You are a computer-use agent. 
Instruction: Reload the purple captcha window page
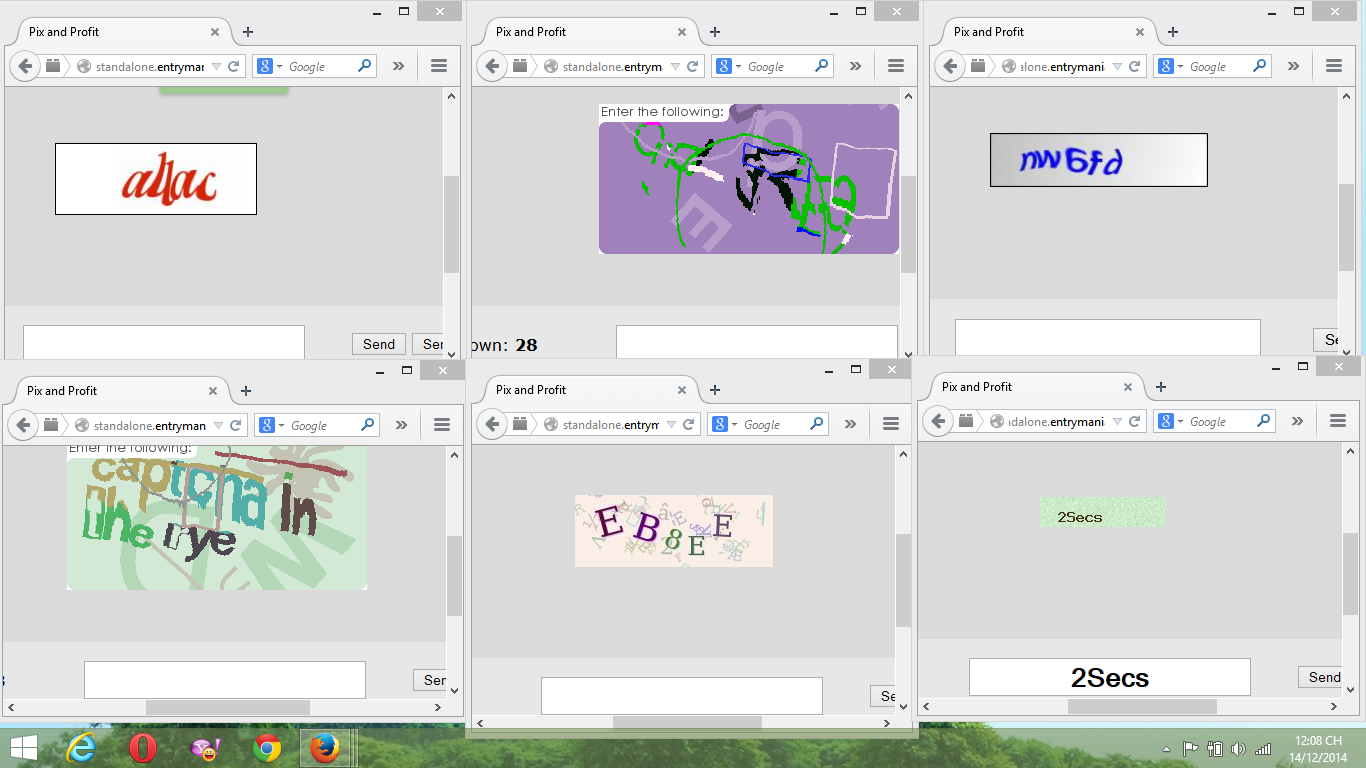point(693,67)
